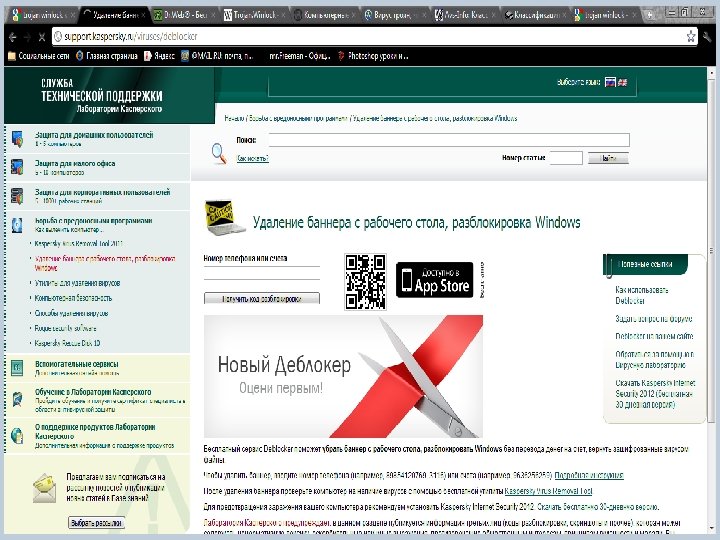Open Как использовать Deblocker link

(641, 295)
